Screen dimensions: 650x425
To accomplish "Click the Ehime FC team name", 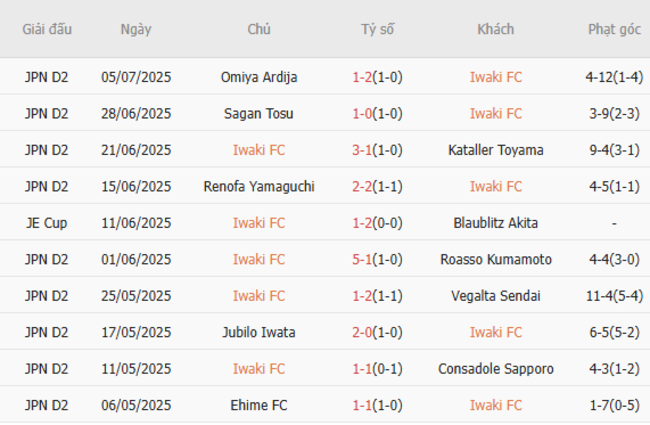I will coord(259,405).
